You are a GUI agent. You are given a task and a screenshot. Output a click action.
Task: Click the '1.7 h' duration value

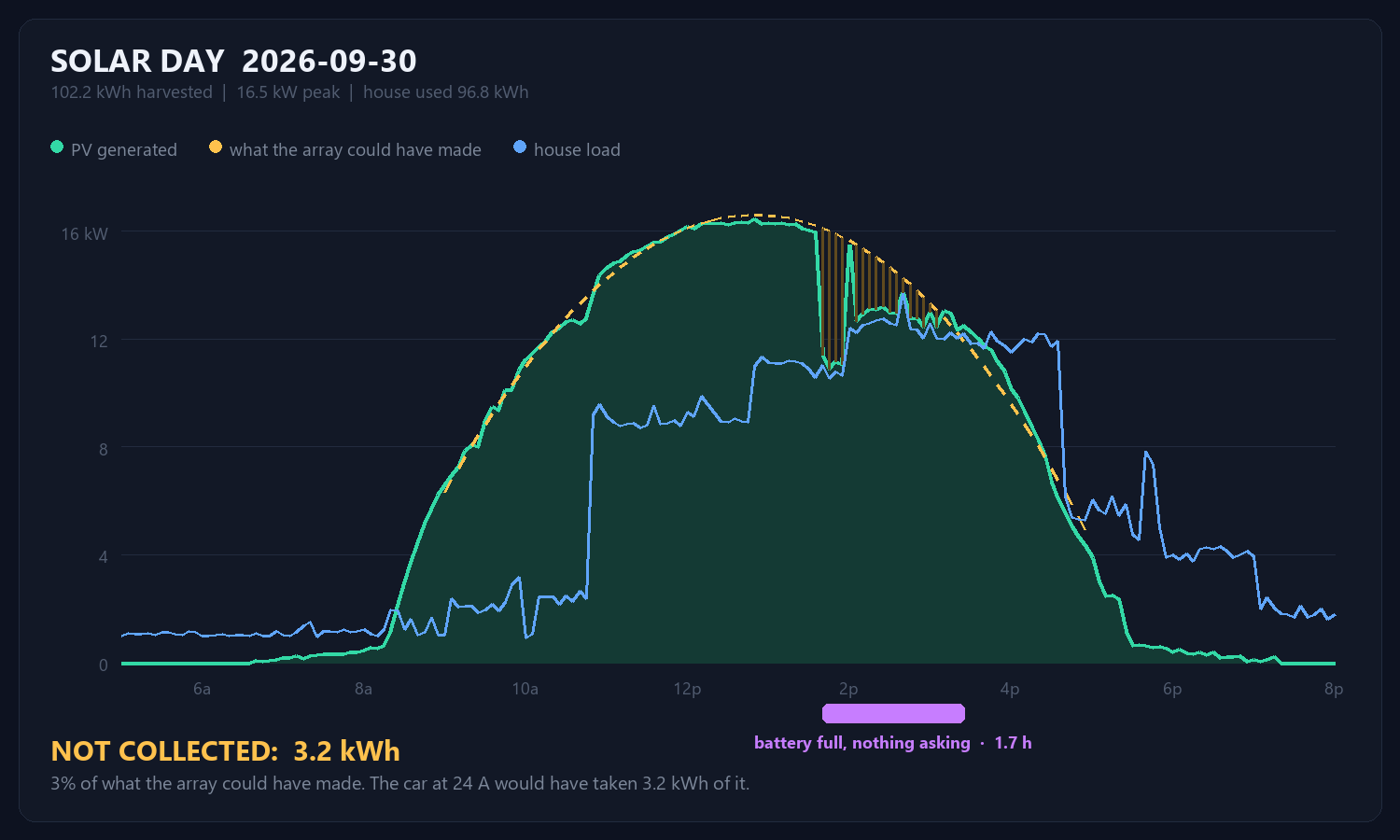(1013, 743)
